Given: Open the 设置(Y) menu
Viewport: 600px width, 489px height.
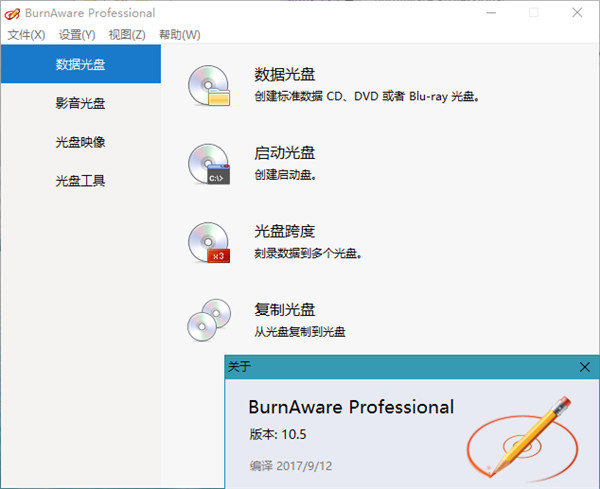Looking at the screenshot, I should click(77, 35).
